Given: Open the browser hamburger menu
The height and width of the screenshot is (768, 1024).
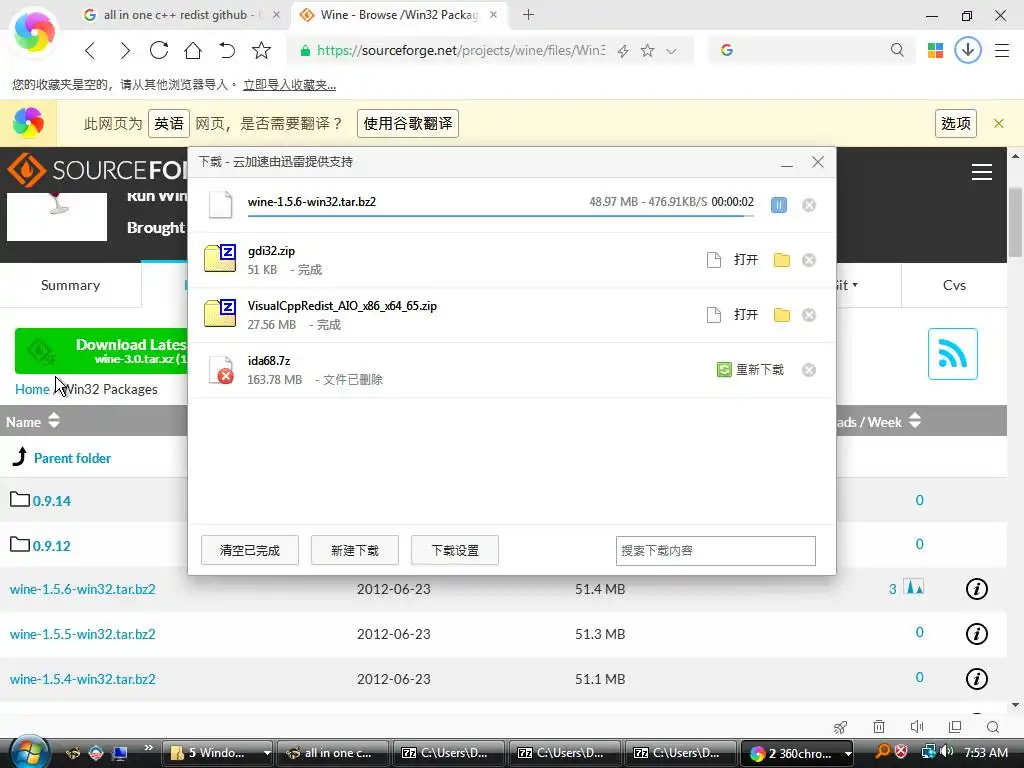Looking at the screenshot, I should [x=1002, y=50].
